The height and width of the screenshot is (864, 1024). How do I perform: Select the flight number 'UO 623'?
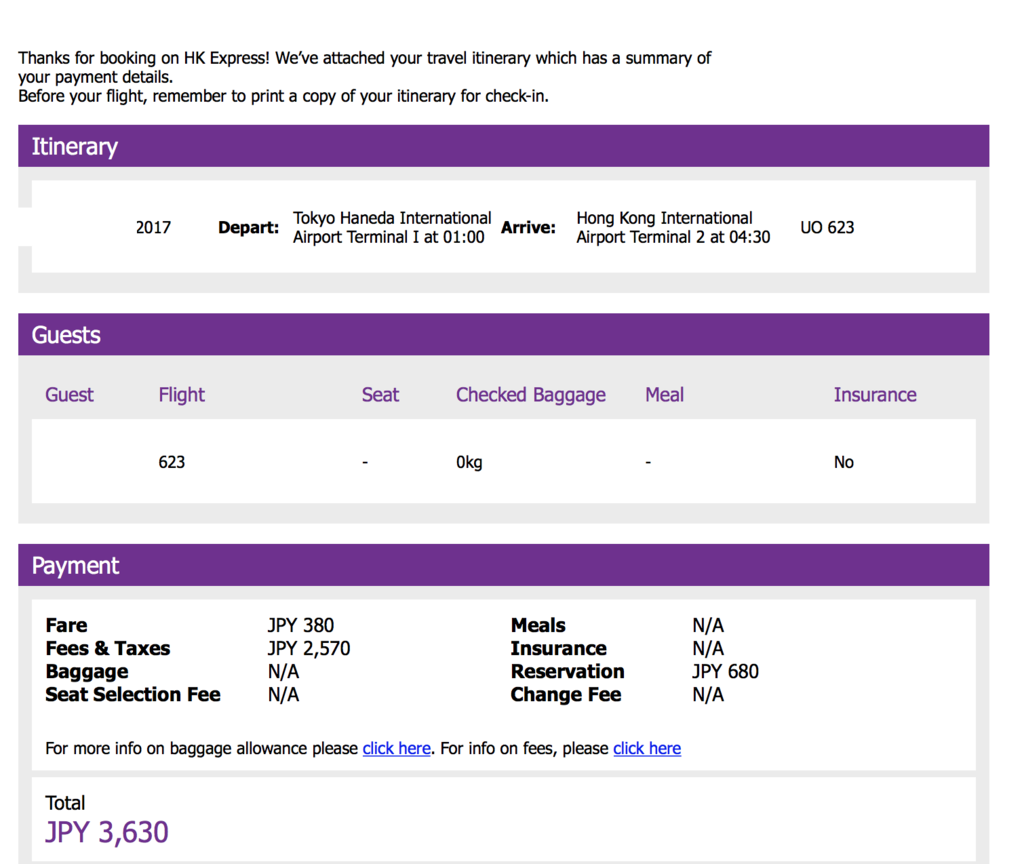point(827,227)
